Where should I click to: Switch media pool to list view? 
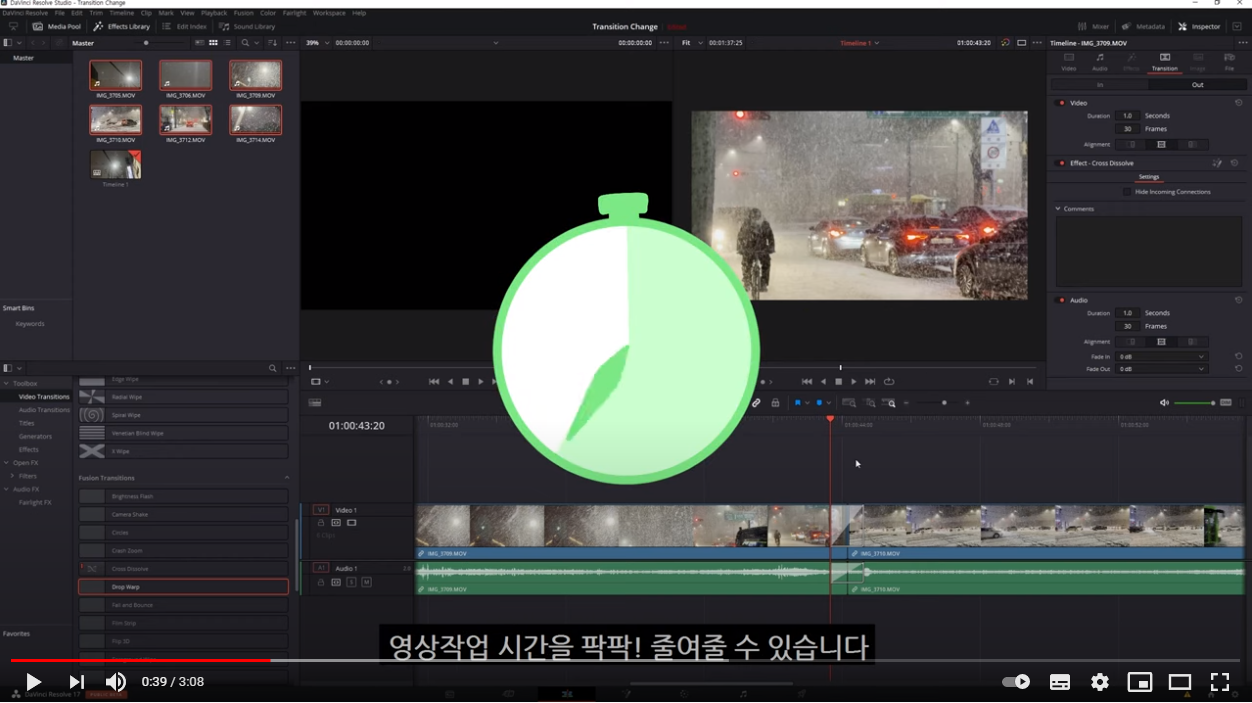227,43
